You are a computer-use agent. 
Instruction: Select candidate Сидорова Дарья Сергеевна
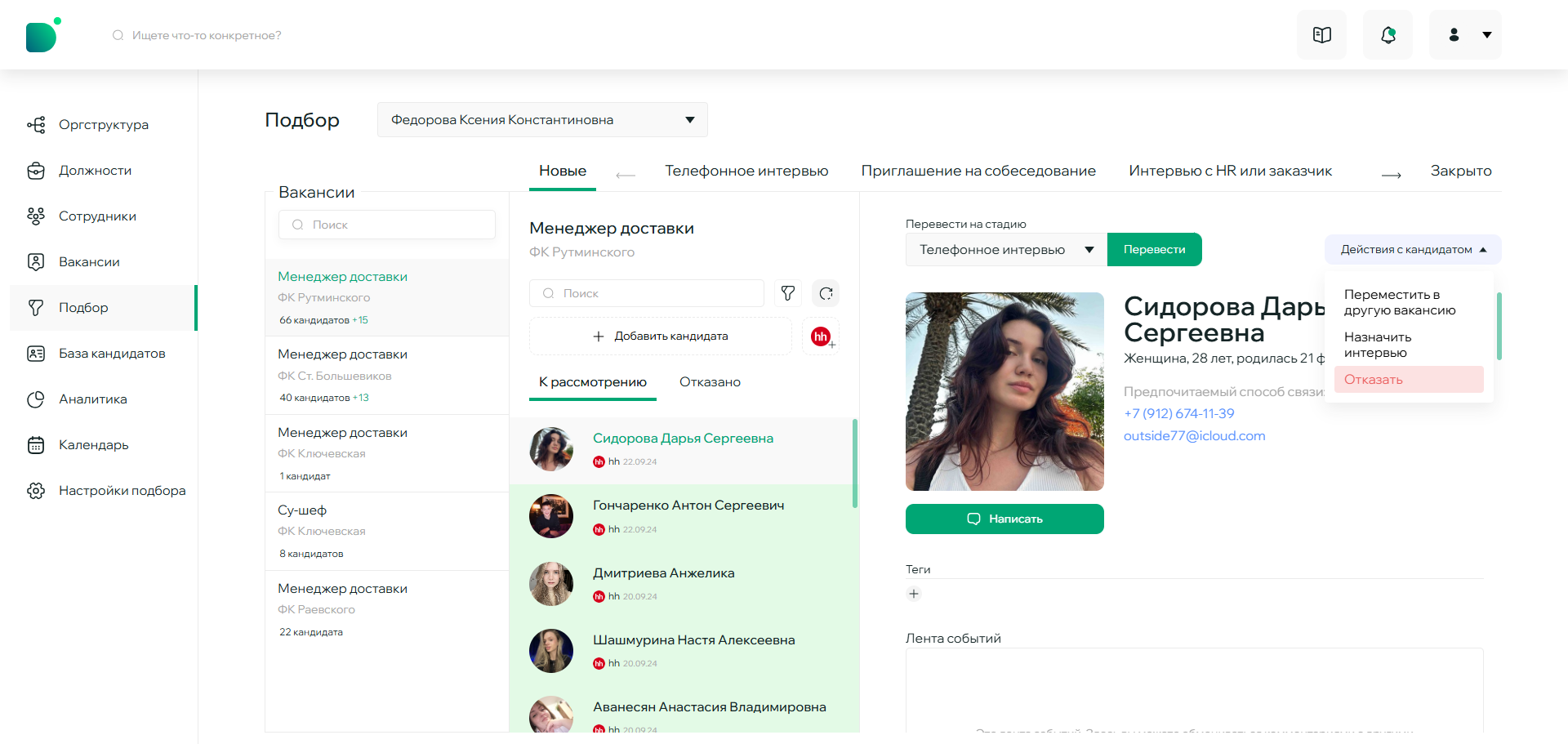point(681,451)
